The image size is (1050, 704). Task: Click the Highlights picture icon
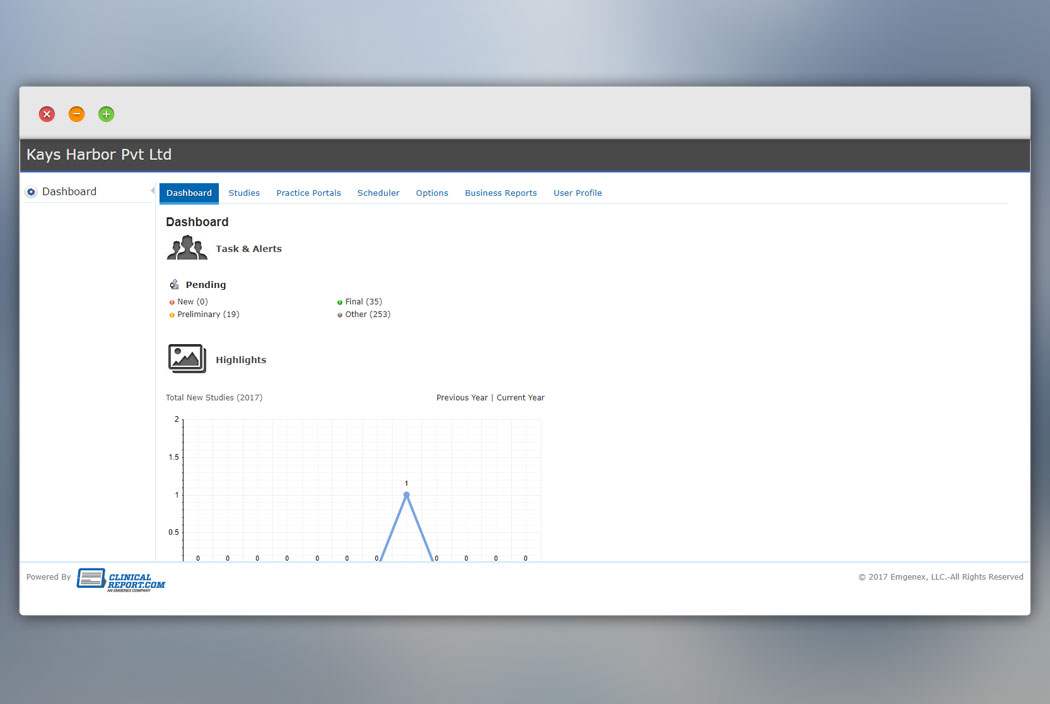187,358
